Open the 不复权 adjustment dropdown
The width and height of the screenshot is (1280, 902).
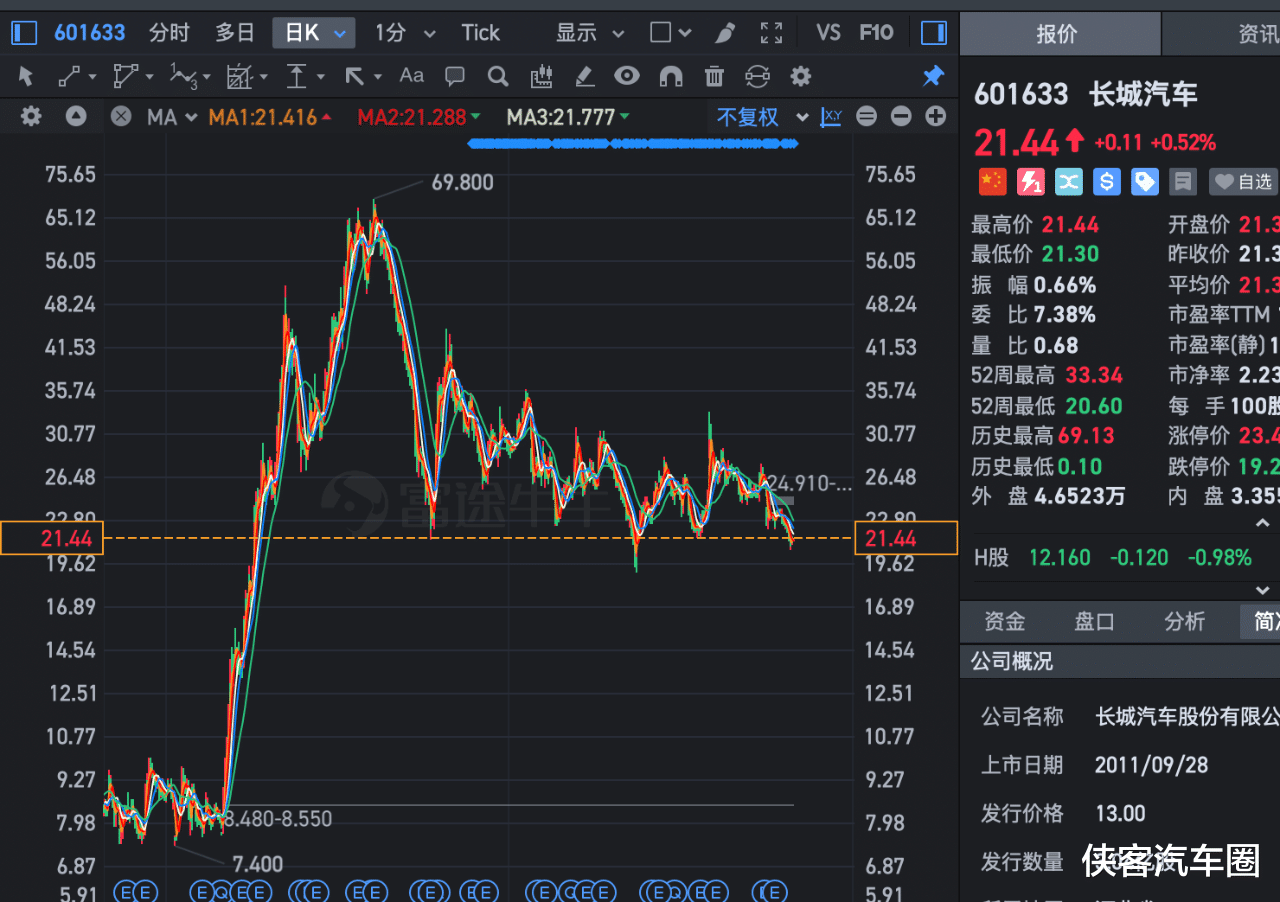762,118
